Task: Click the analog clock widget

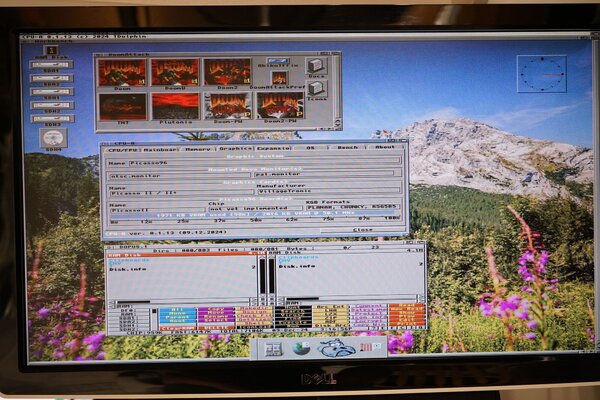Action: [x=541, y=73]
